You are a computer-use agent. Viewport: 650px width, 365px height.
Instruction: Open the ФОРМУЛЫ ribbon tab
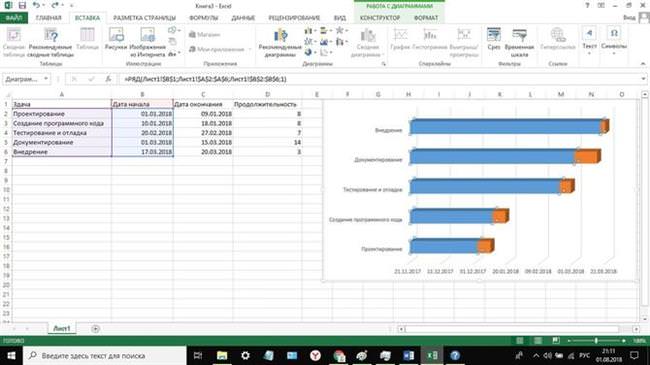pyautogui.click(x=204, y=18)
